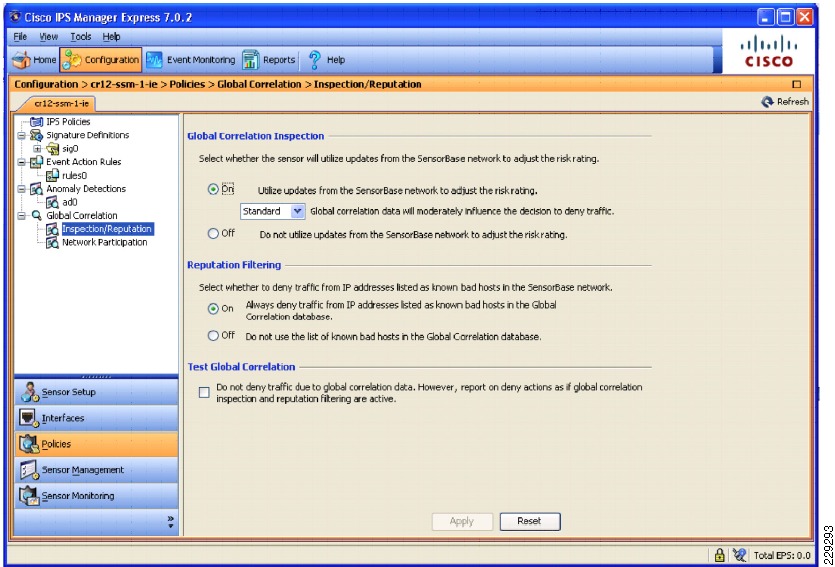The image size is (835, 567).
Task: Click the Reports chart icon
Action: pyautogui.click(x=250, y=60)
